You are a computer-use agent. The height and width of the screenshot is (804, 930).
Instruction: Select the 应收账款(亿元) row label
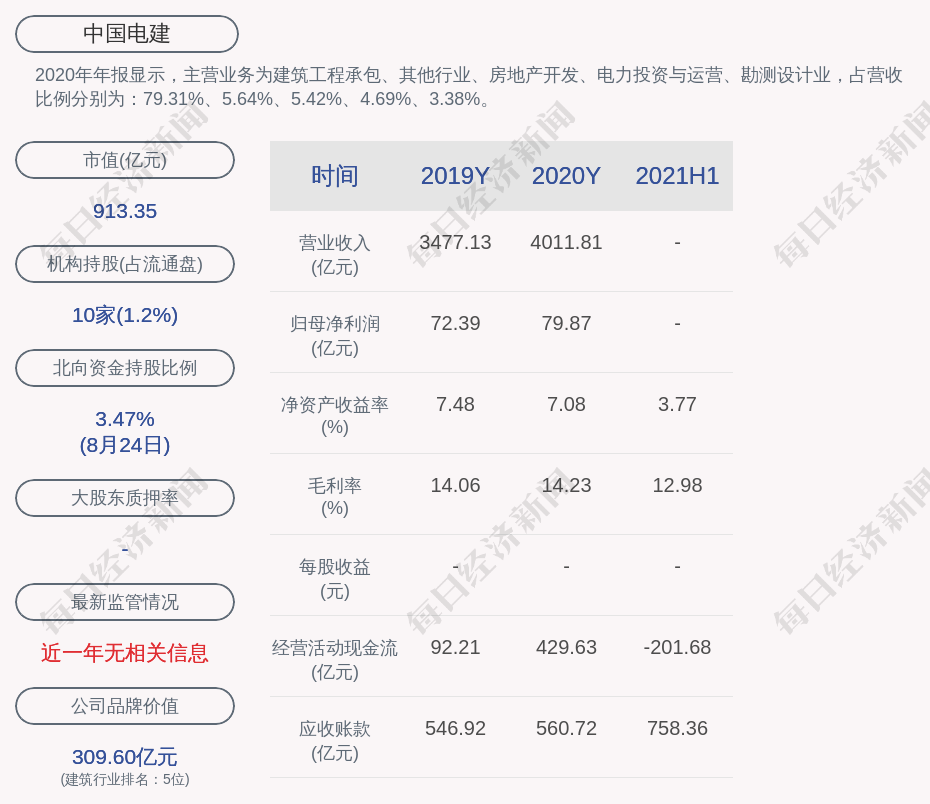(x=334, y=741)
